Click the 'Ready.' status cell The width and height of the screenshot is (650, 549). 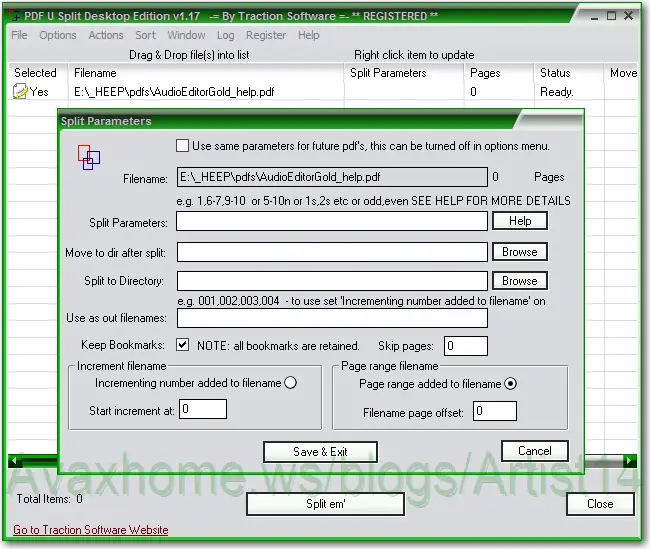[x=557, y=92]
